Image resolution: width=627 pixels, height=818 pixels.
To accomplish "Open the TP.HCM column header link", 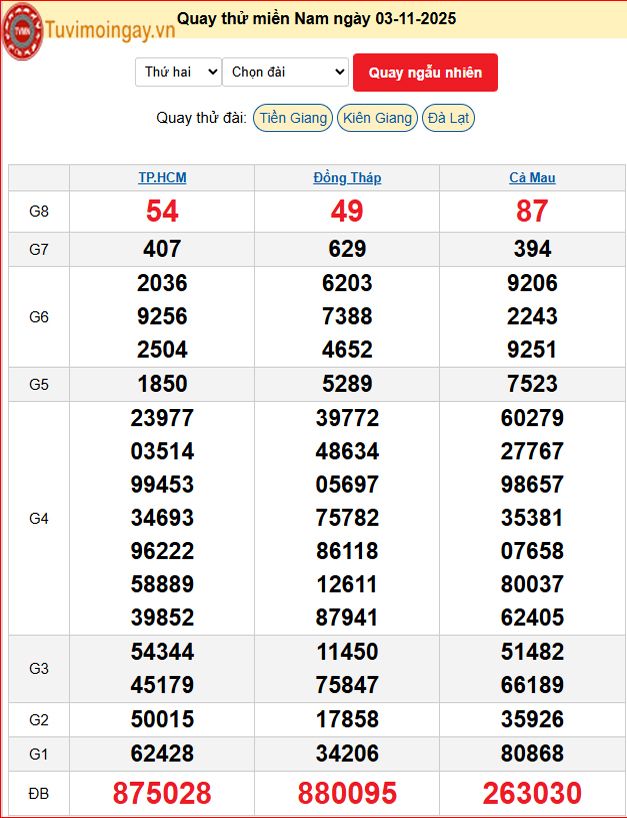I will pyautogui.click(x=162, y=178).
